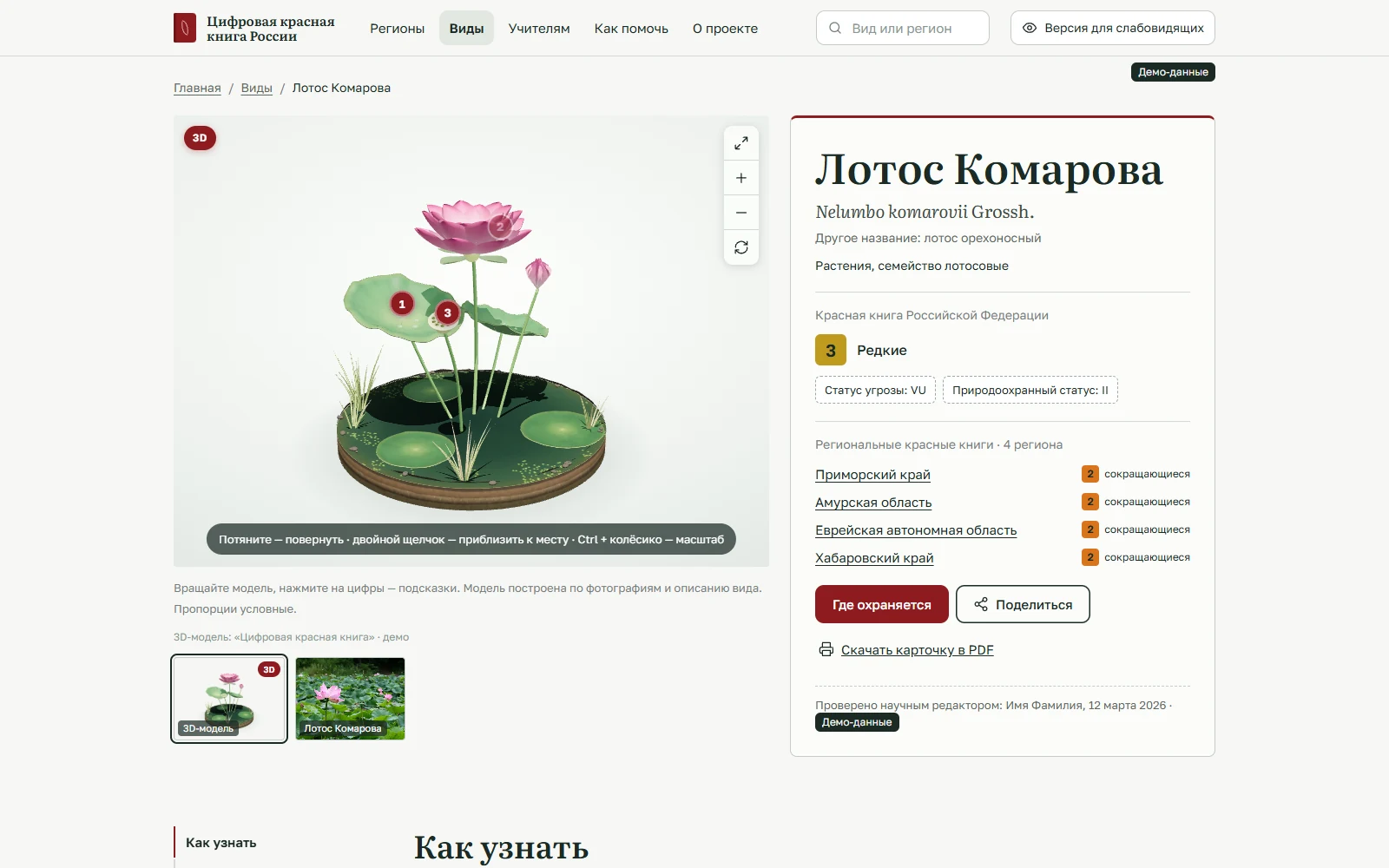This screenshot has height=868, width=1389.
Task: Open the Регионы menu item
Action: pos(398,29)
